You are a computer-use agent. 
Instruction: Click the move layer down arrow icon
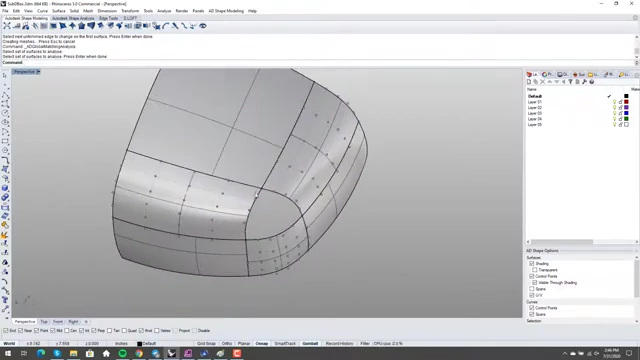[556, 82]
